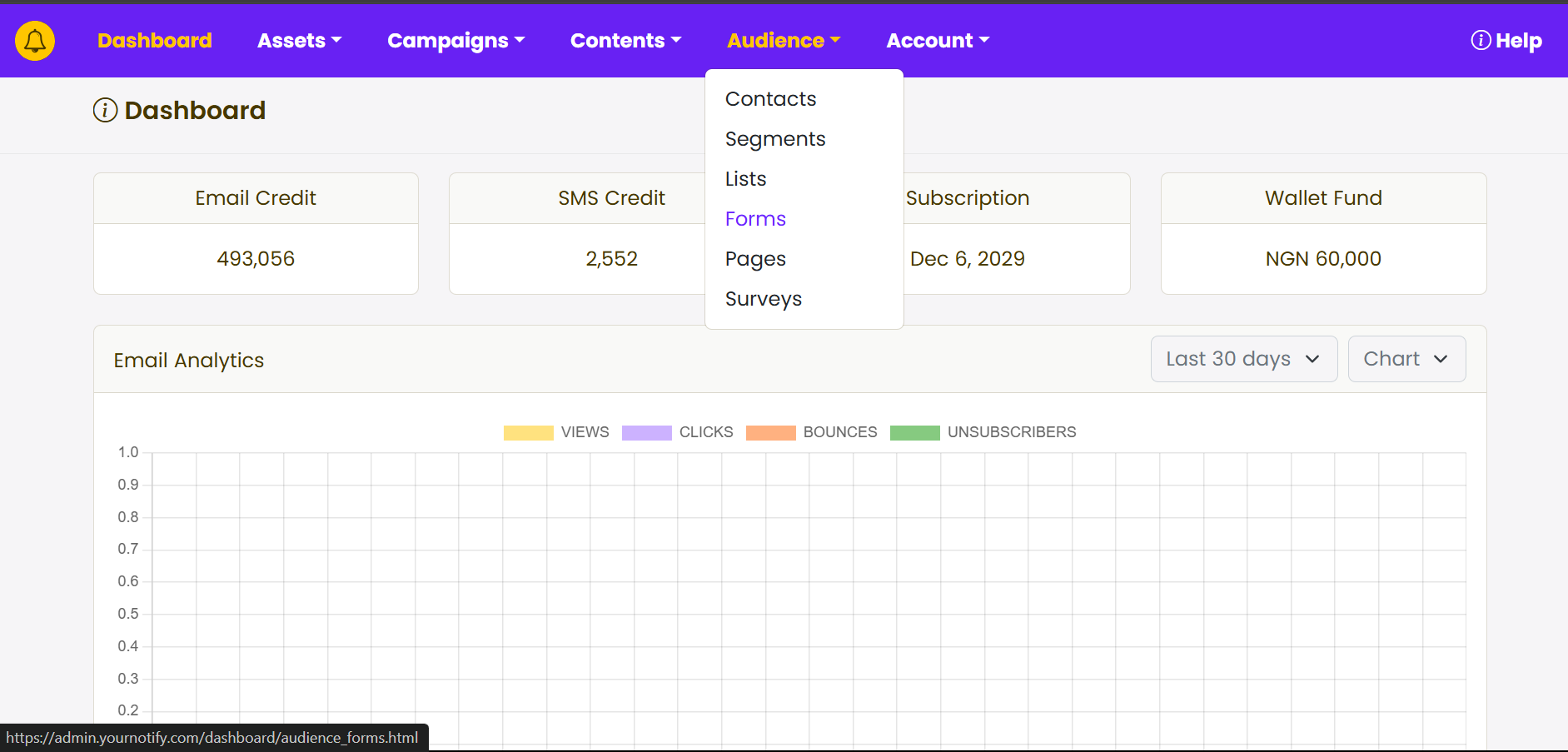The image size is (1568, 752).
Task: Click the Wallet Fund amount NGN 60,000
Action: [1323, 259]
